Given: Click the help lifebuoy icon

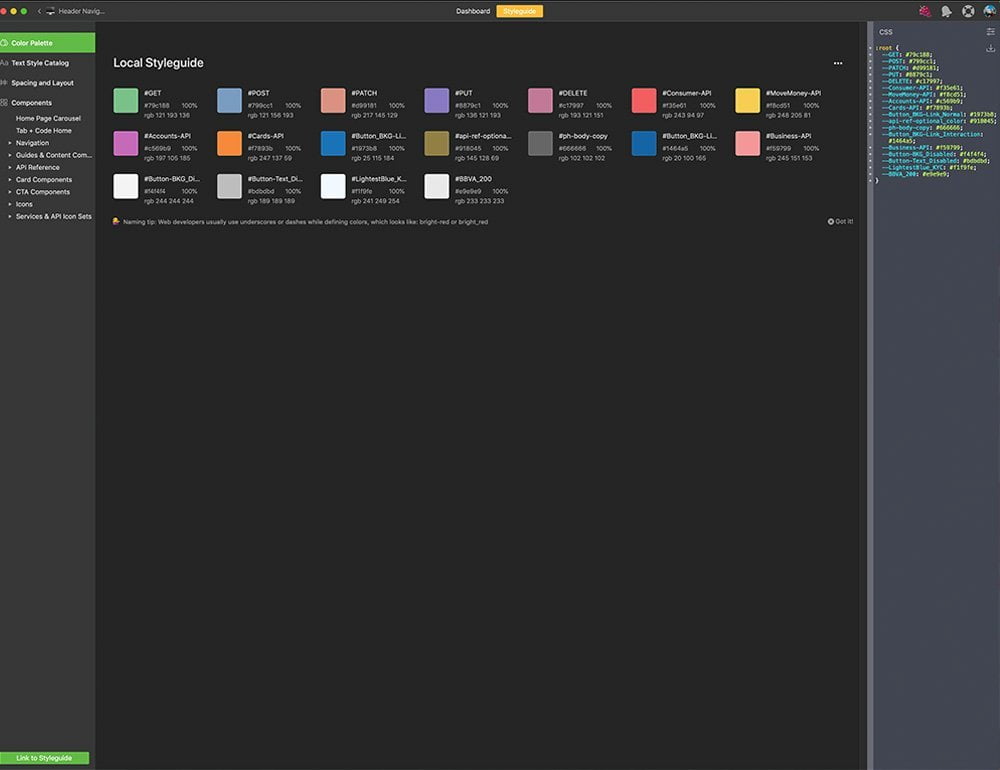Looking at the screenshot, I should [968, 11].
